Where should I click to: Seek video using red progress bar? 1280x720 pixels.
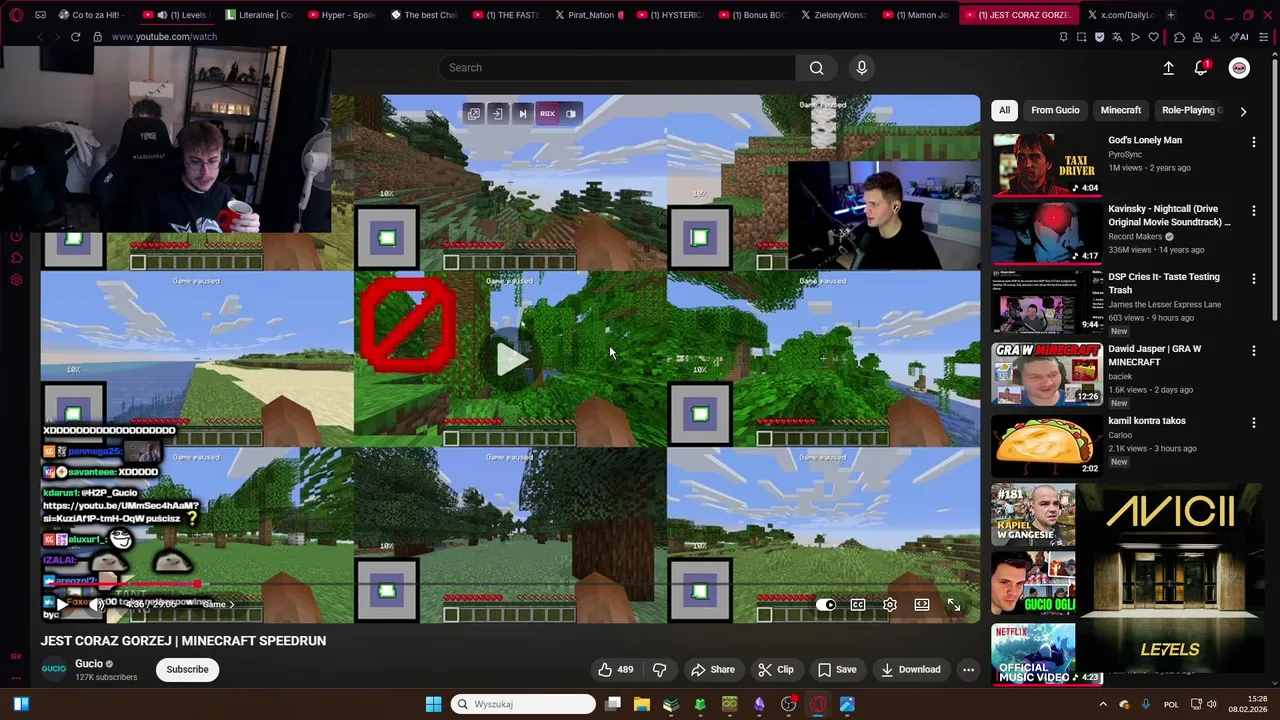510,585
